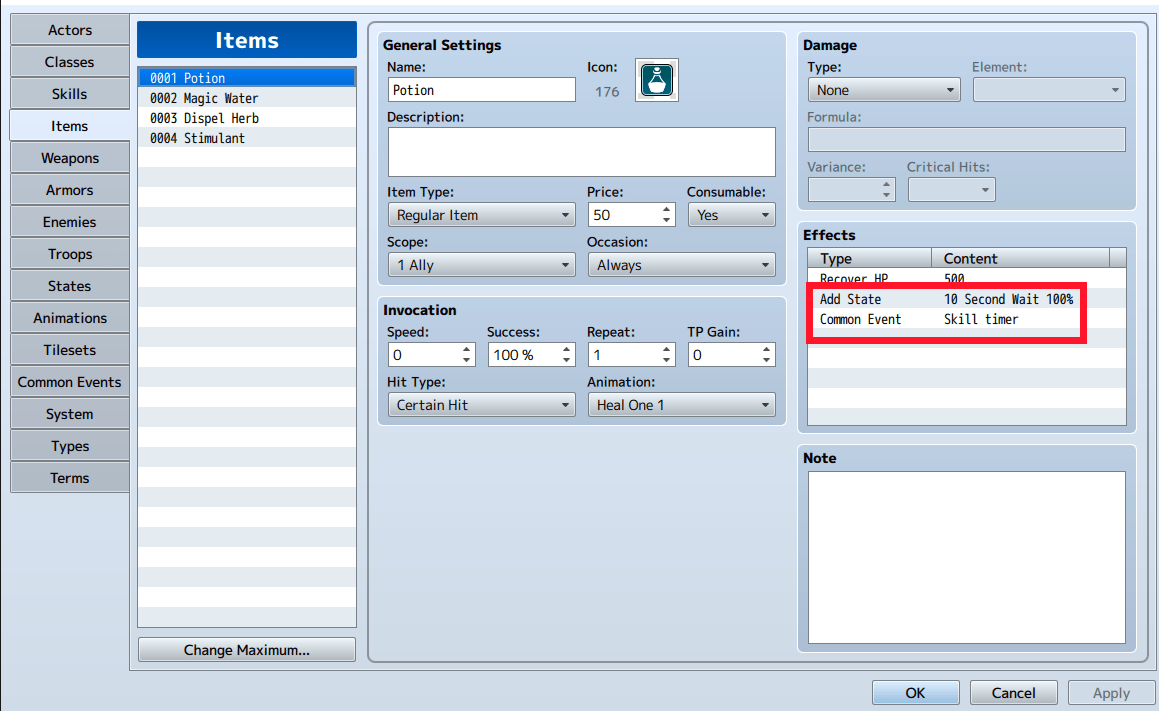Change the Consumable setting dropdown
Screen dimensions: 1159x711
click(731, 214)
